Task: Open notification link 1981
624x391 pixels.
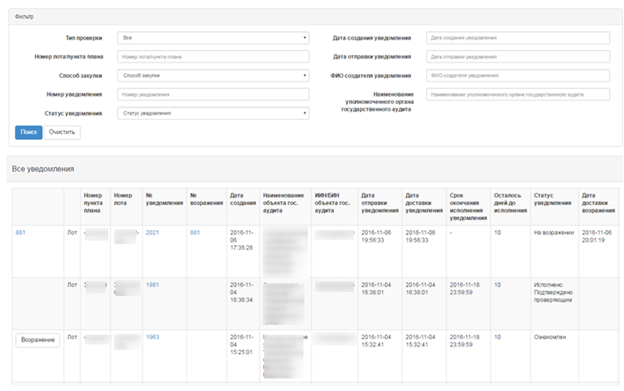Action: (x=152, y=285)
